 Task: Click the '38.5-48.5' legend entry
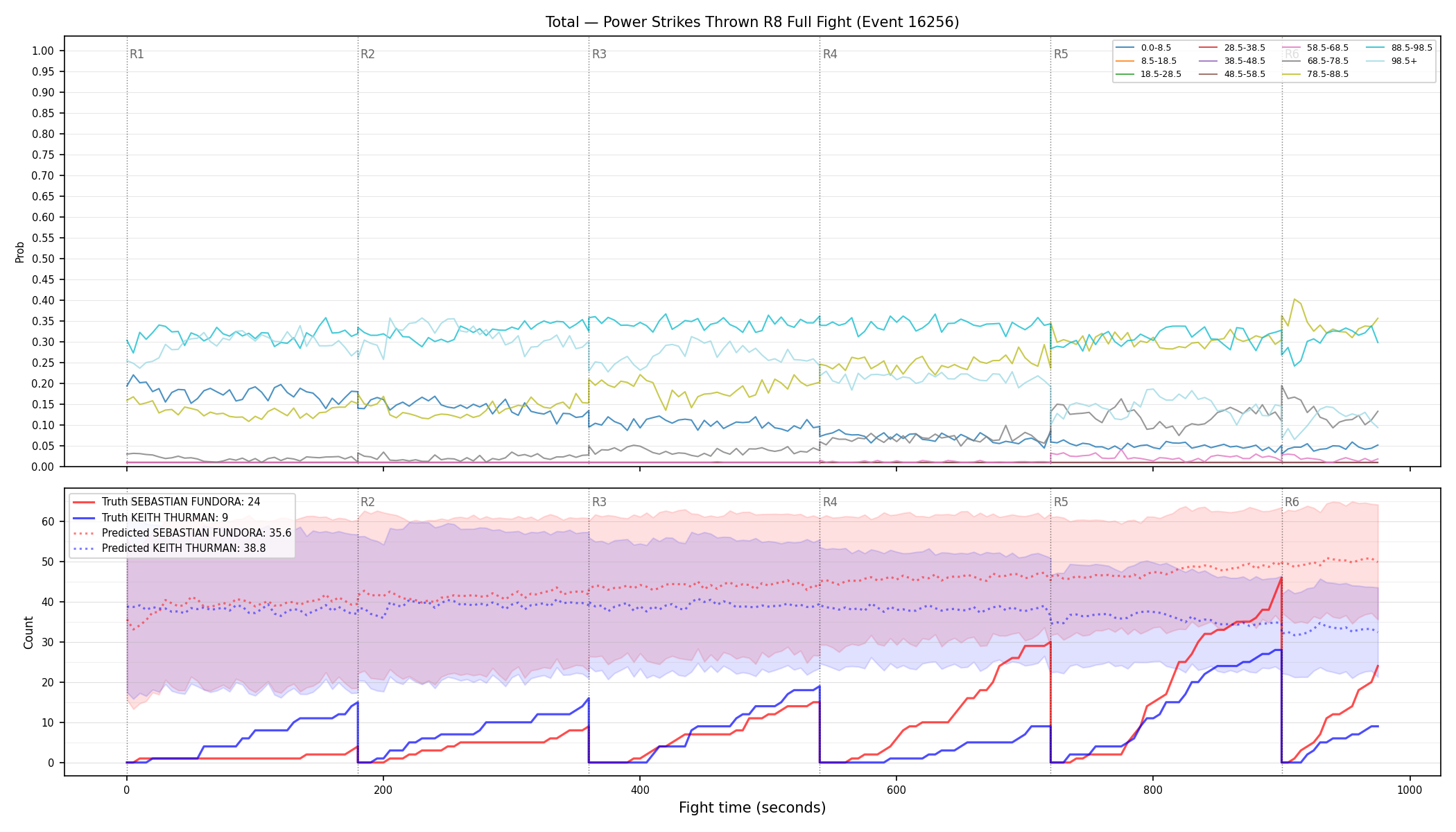pyautogui.click(x=1232, y=61)
